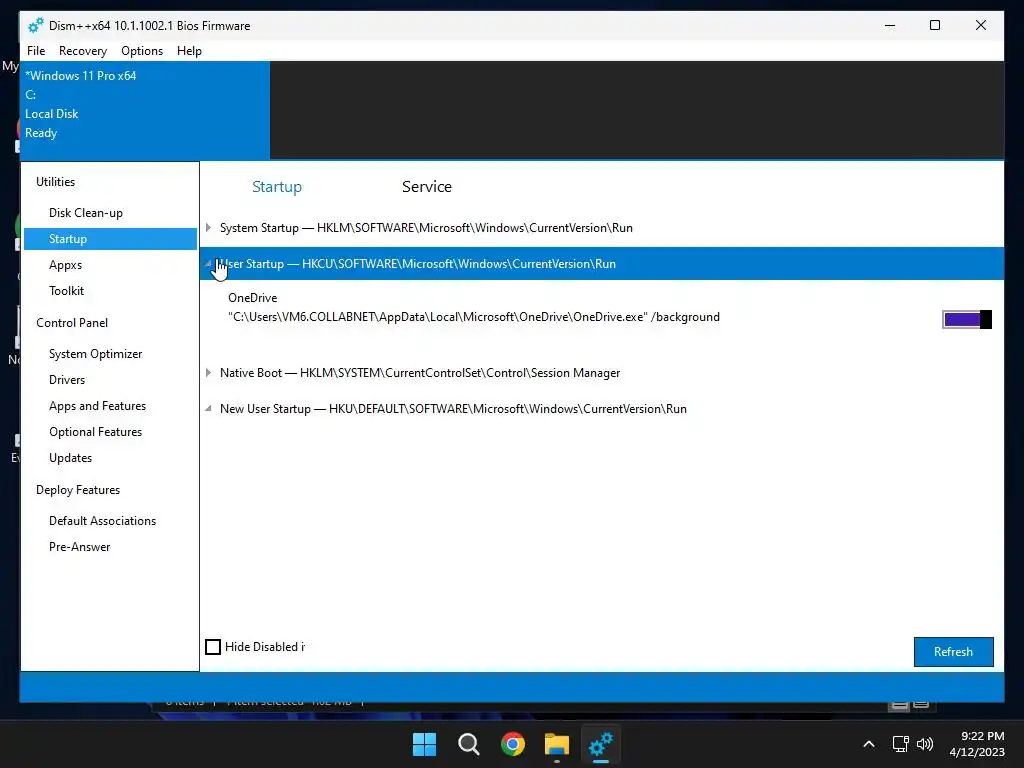Select System Startup HKLM Run row
This screenshot has height=768, width=1024.
point(601,228)
